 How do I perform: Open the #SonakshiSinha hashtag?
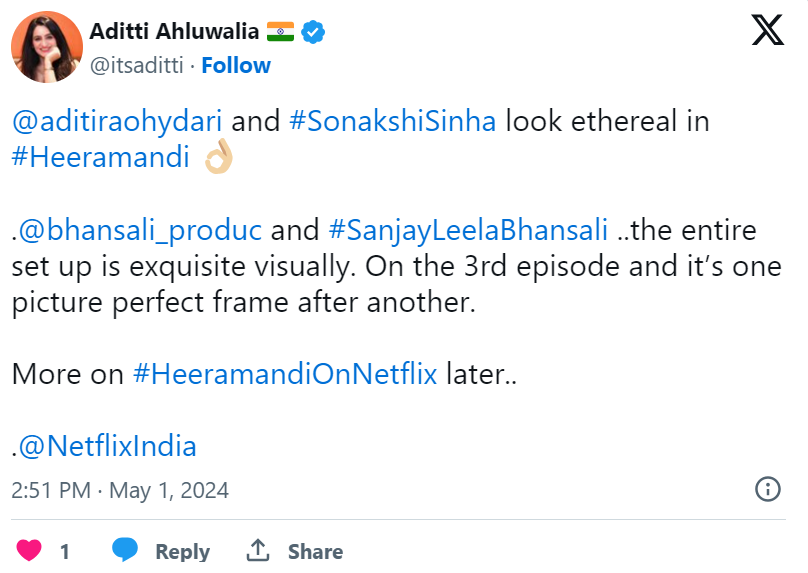pyautogui.click(x=392, y=122)
